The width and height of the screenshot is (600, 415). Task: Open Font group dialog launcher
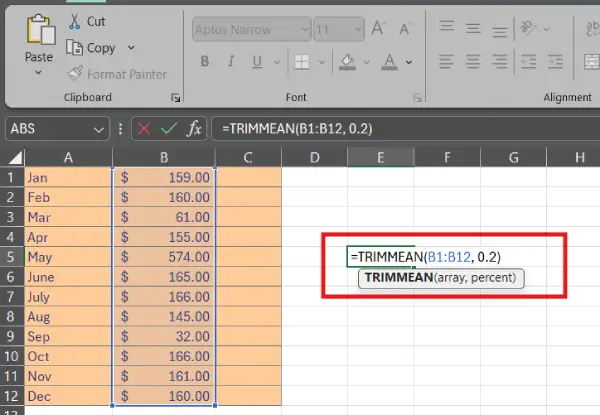pos(418,98)
